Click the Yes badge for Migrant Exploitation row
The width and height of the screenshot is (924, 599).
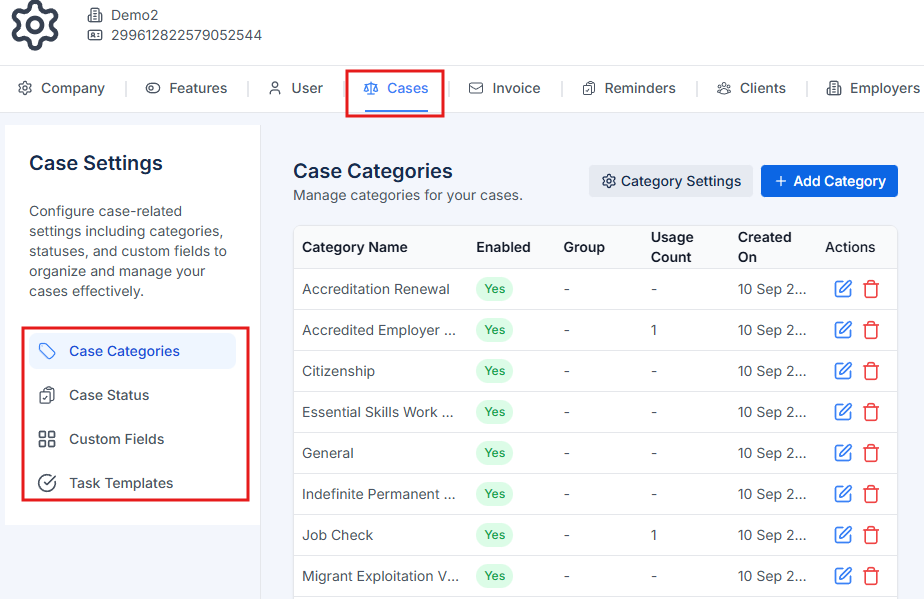494,576
